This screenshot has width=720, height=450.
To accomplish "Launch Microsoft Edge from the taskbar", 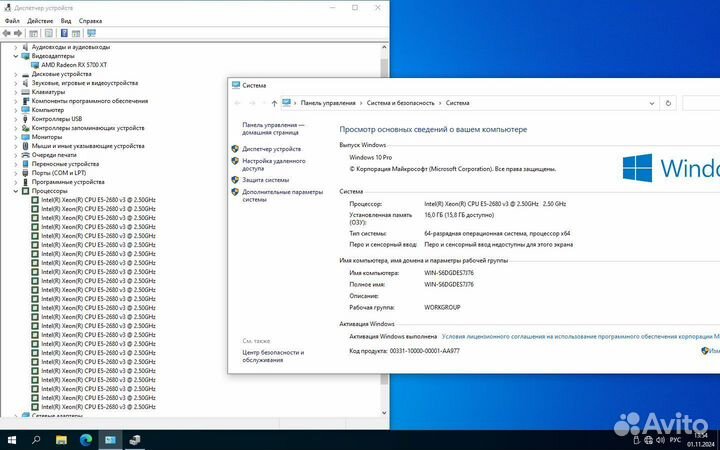I will coord(86,440).
